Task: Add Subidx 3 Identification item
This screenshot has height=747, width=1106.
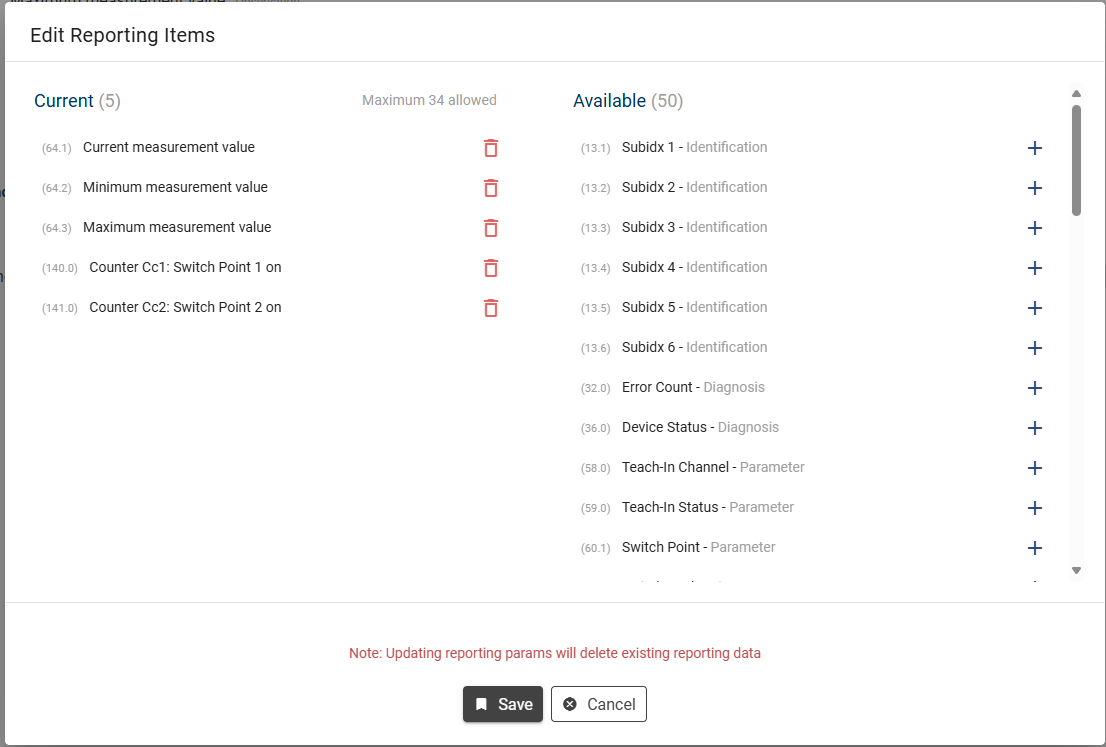Action: 1035,228
